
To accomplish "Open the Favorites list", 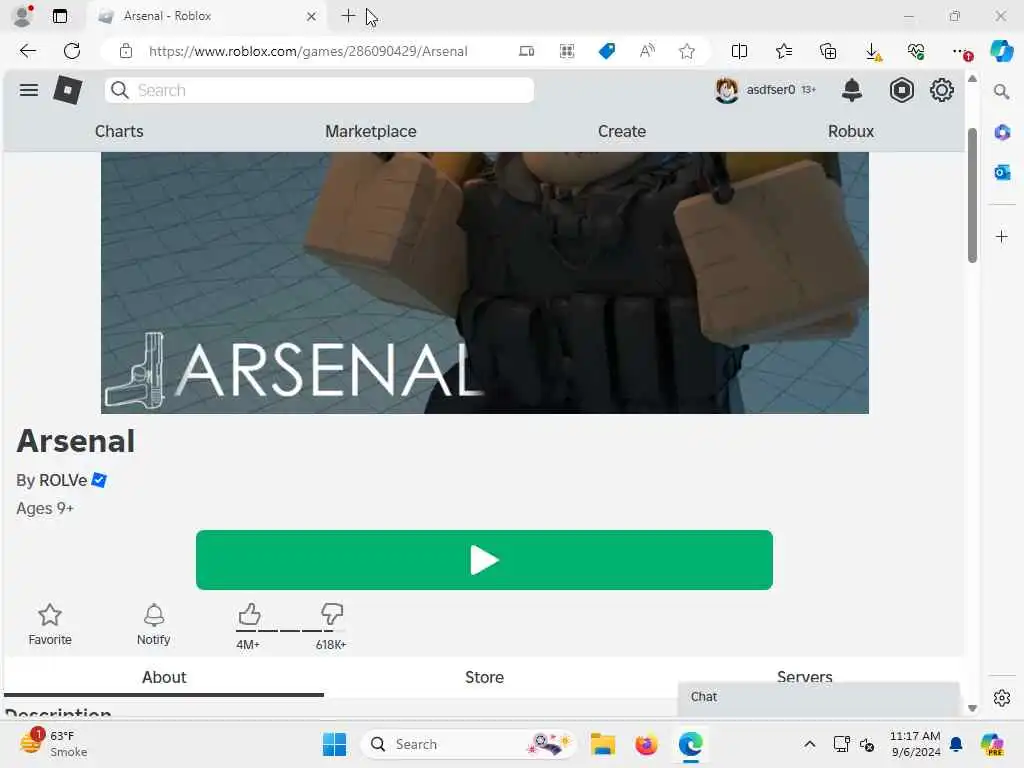I will coord(784,51).
